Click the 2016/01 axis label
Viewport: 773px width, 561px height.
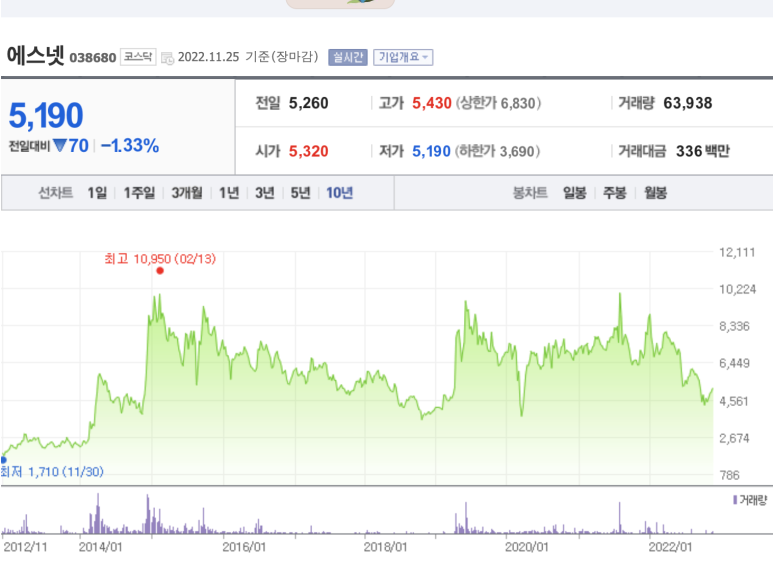pos(244,547)
